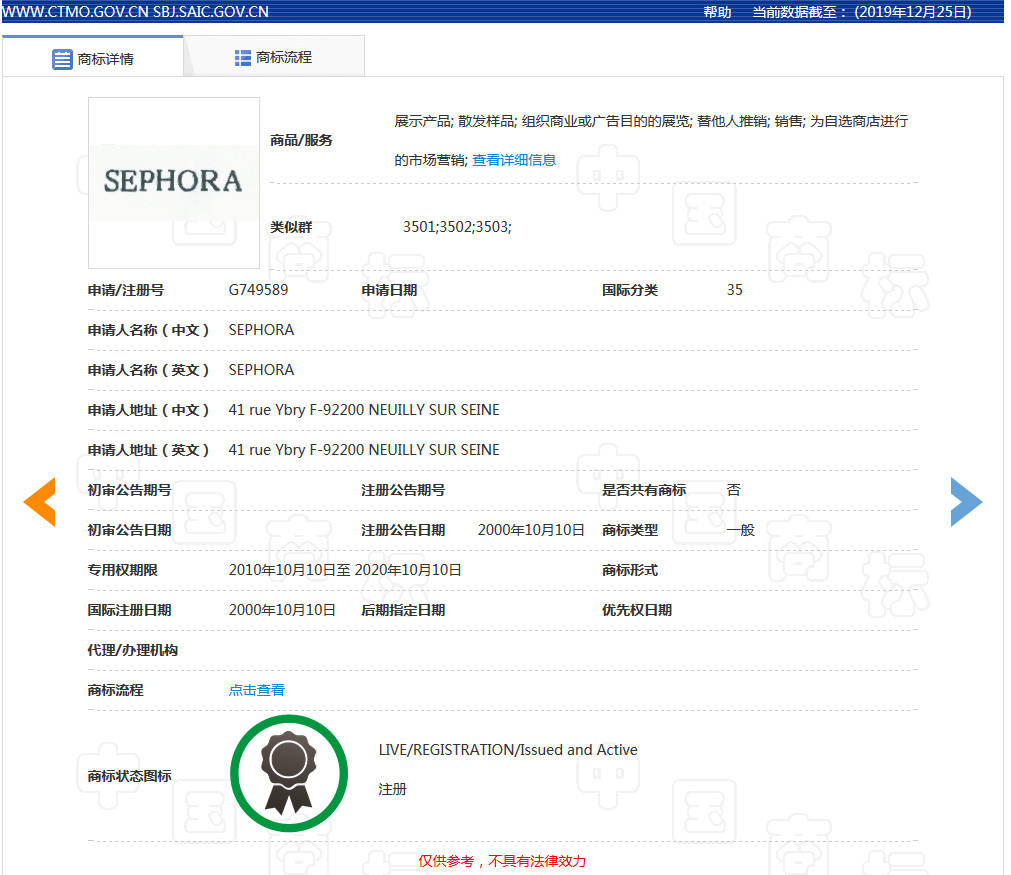Click the red disclaimer 仅供参考，不具有法律效力

502,861
